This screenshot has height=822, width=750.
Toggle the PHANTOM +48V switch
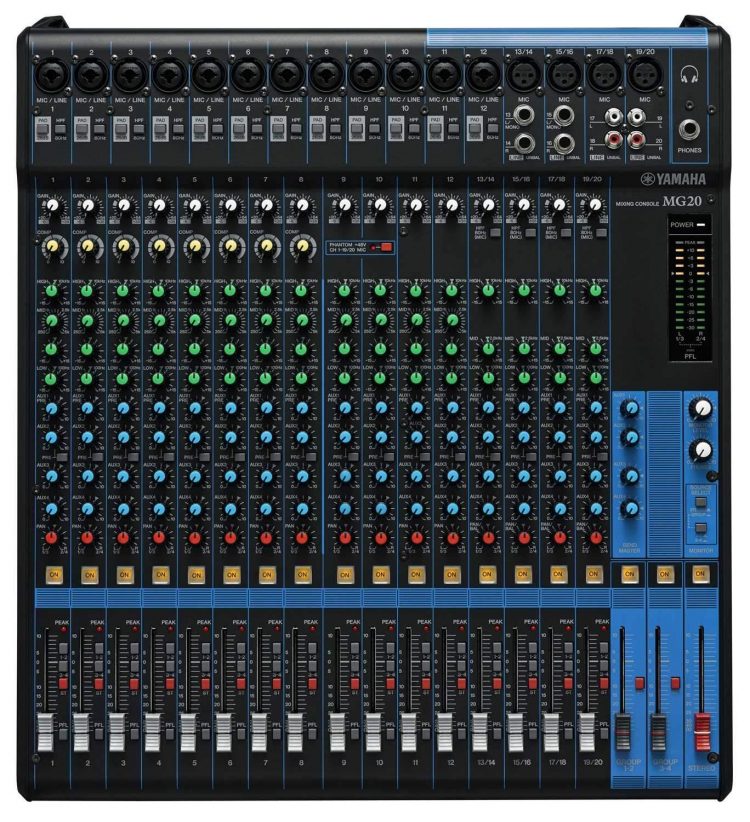(x=386, y=247)
